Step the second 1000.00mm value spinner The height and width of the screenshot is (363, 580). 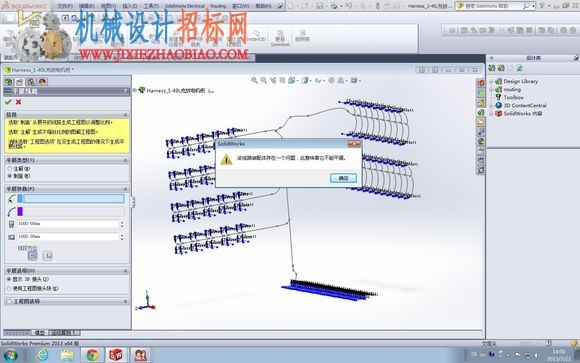click(x=122, y=236)
